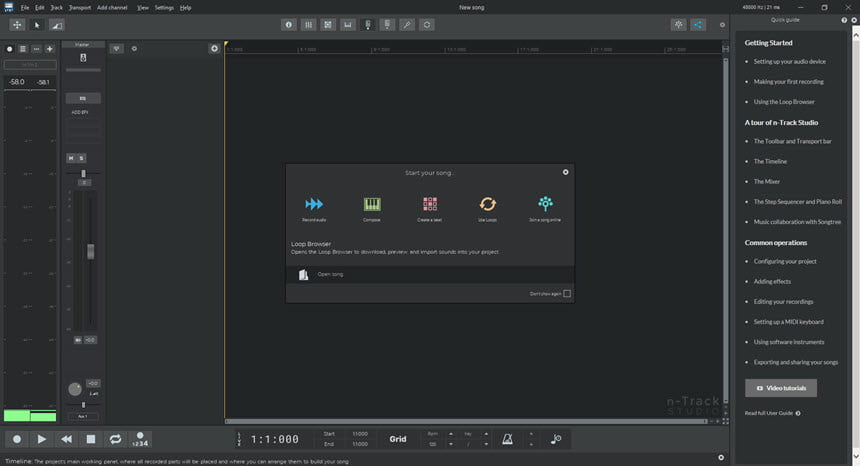Select the arrow pointer tool
Viewport: 860px width, 466px height.
(x=37, y=25)
